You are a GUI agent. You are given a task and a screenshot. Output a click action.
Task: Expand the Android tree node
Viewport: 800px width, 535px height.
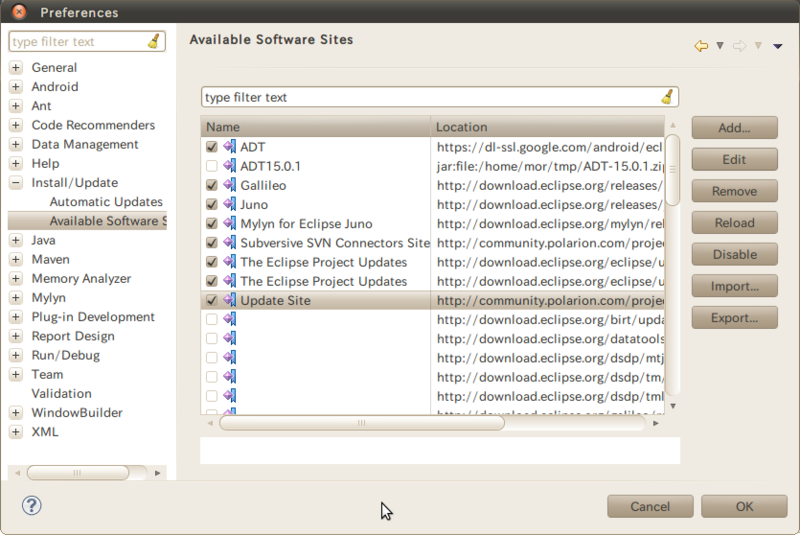(16, 87)
